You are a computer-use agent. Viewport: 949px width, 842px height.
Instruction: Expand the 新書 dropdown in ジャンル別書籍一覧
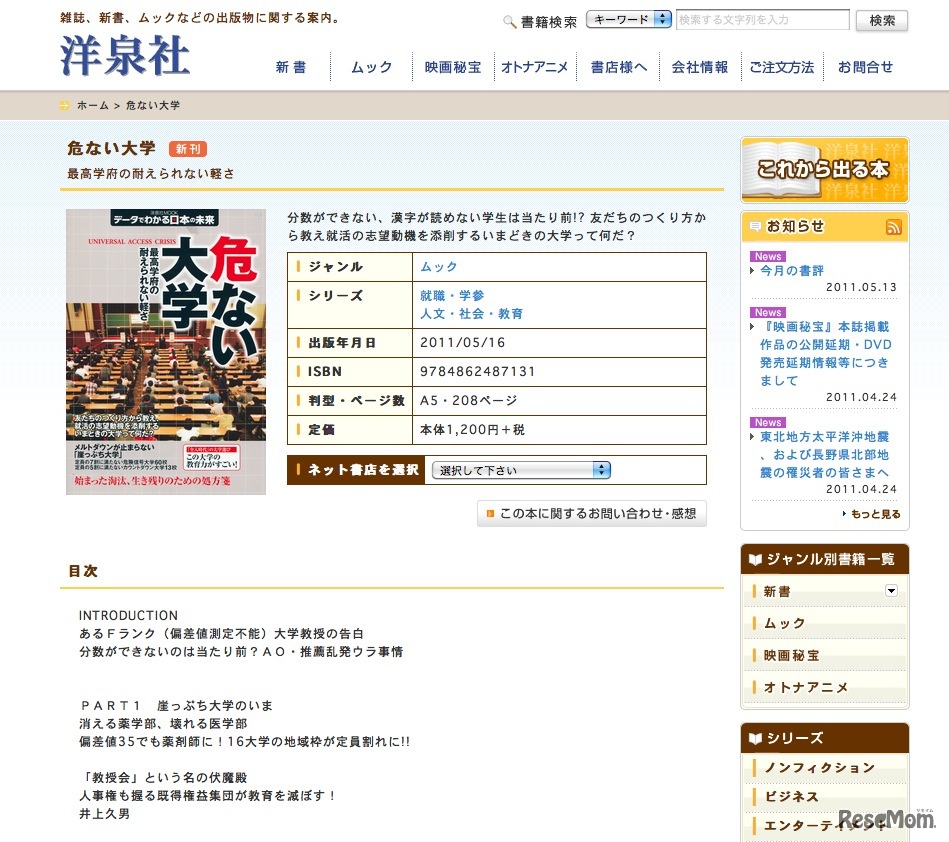[x=890, y=590]
